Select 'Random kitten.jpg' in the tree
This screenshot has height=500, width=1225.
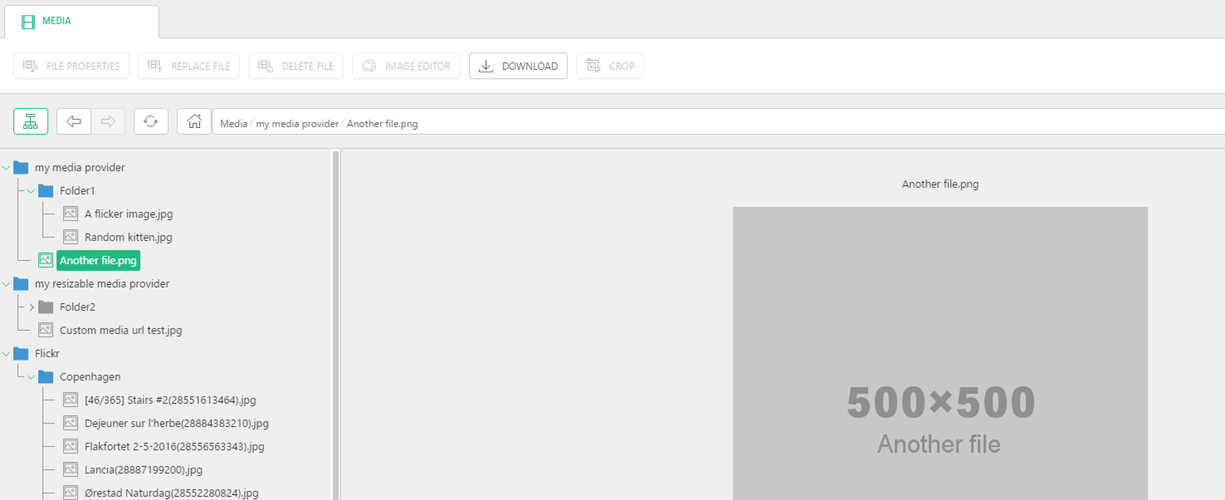(x=128, y=237)
